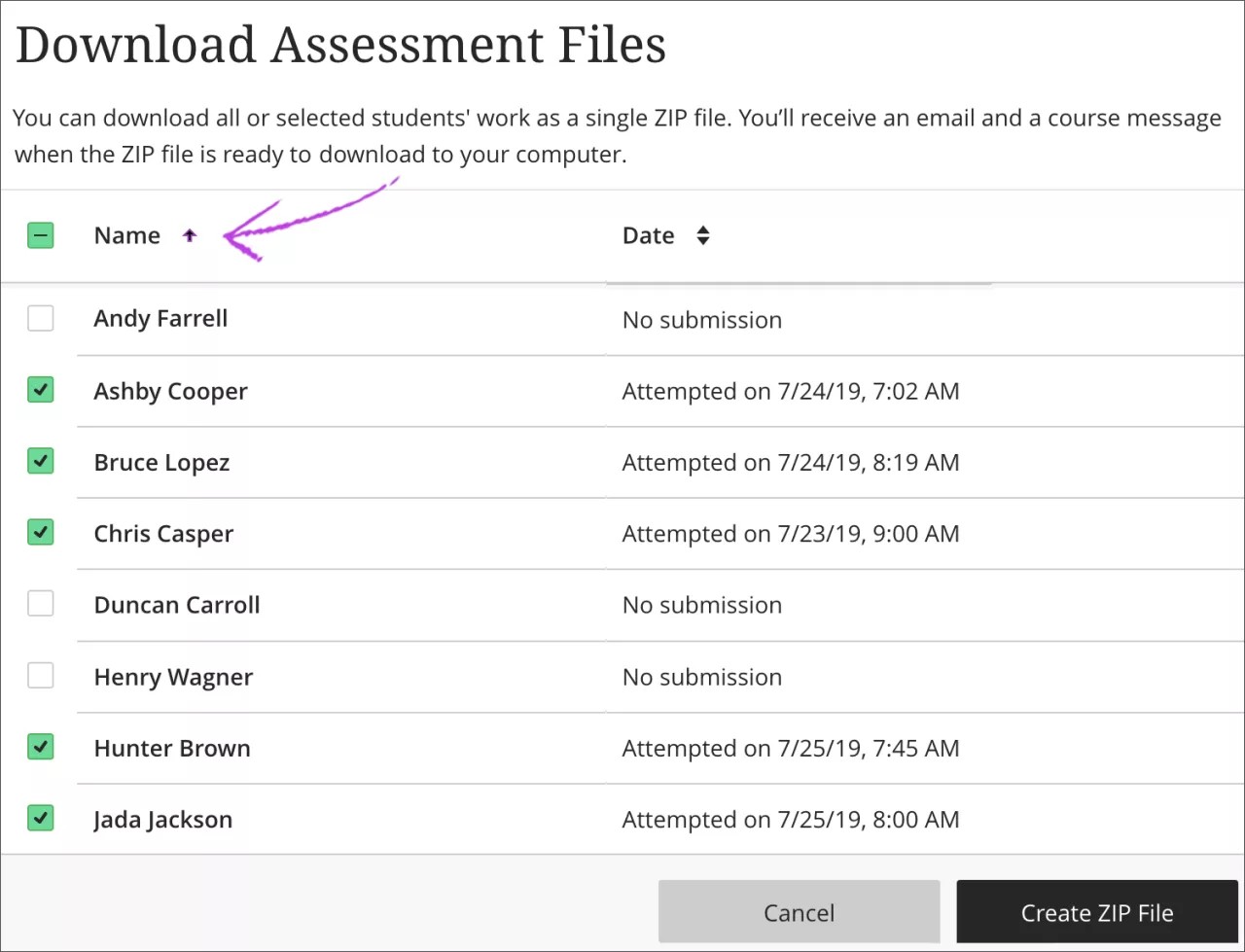
Task: Click the No submission text for Henry Wagner
Action: click(701, 677)
